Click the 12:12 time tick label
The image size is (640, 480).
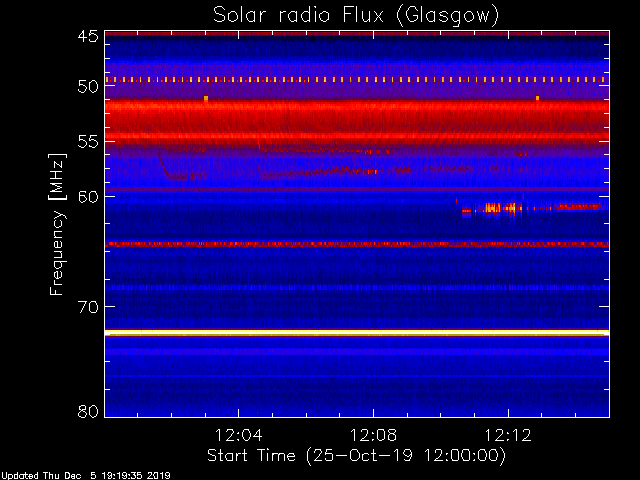coord(508,435)
